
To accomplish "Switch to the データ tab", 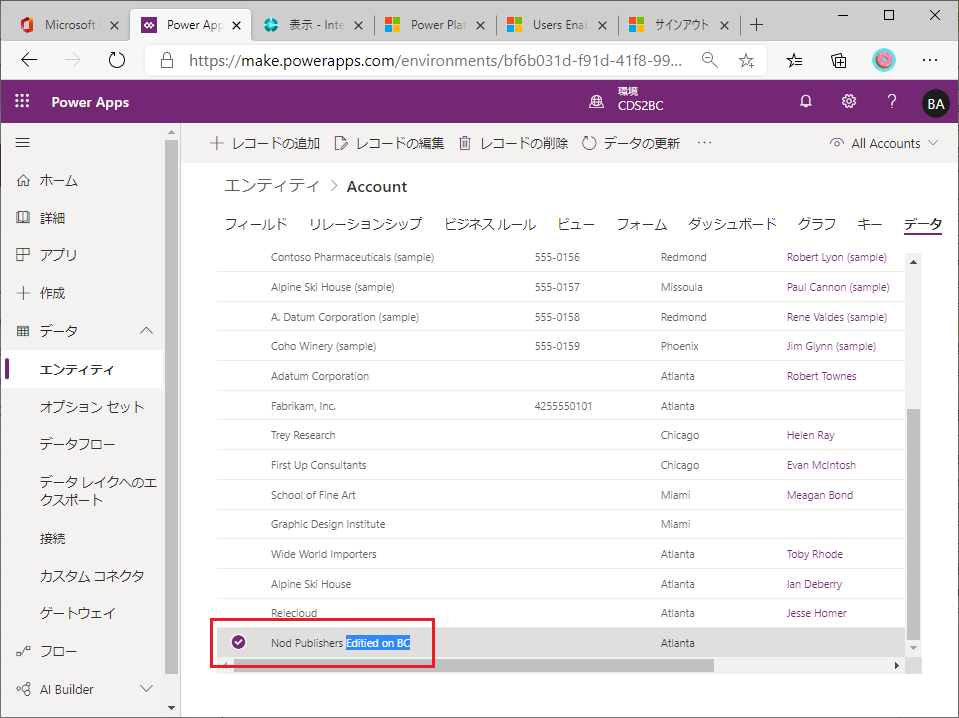I will (x=922, y=224).
